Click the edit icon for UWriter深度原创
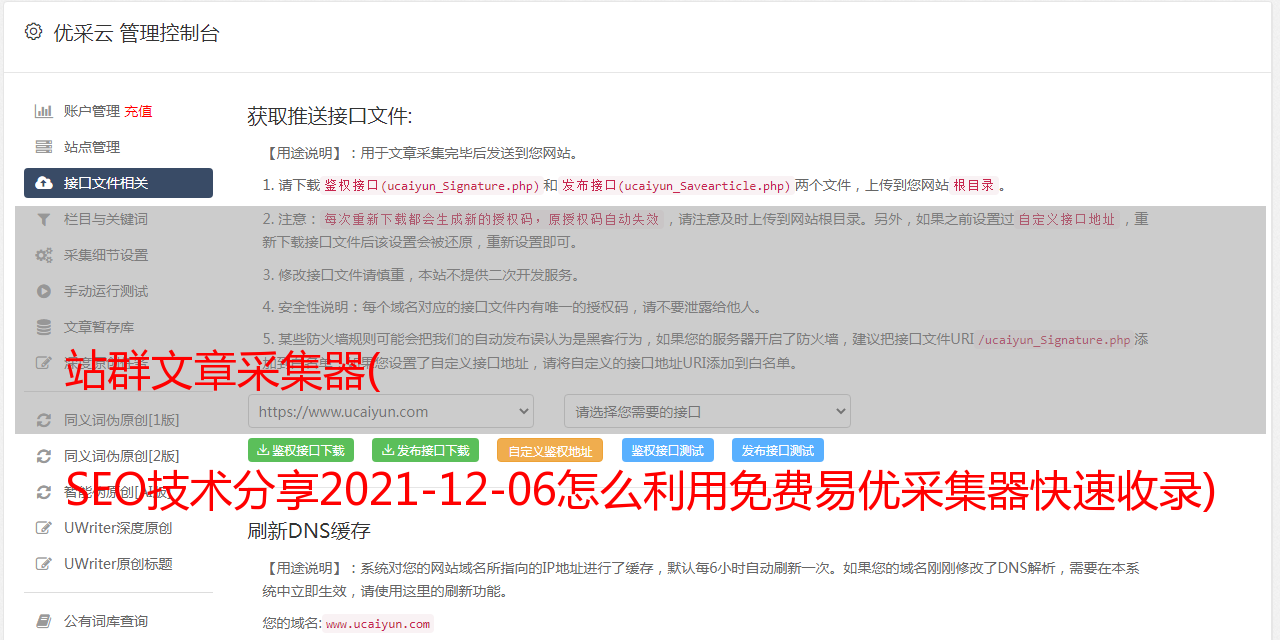This screenshot has width=1280, height=640. [43, 528]
